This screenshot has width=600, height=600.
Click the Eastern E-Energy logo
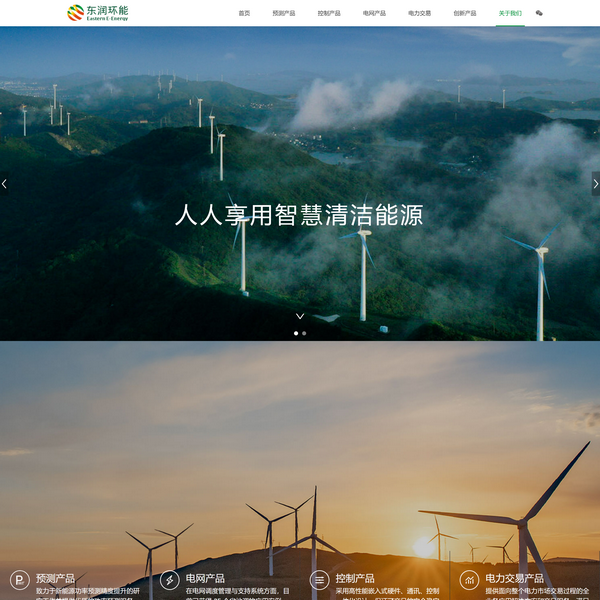click(x=97, y=13)
